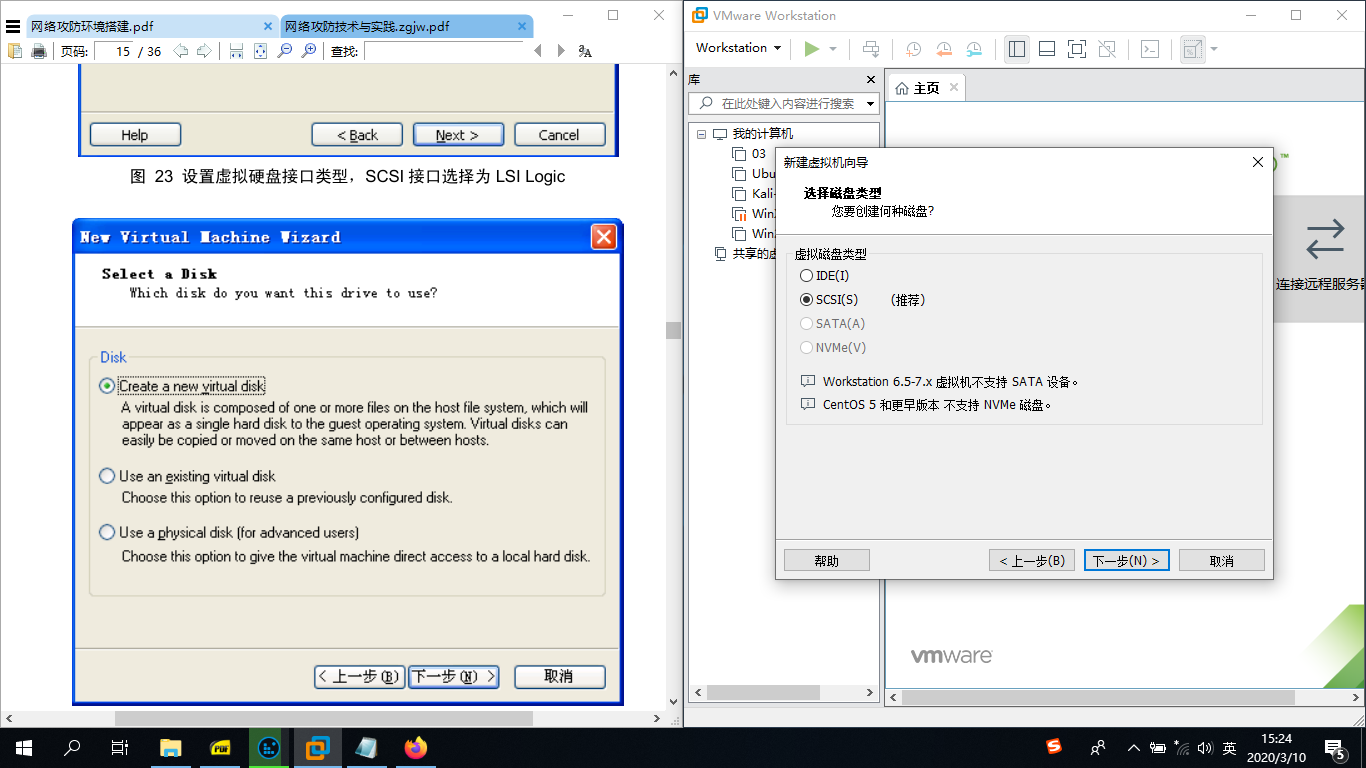
Task: Collapse the 我的计算机 tree node
Action: (x=701, y=134)
